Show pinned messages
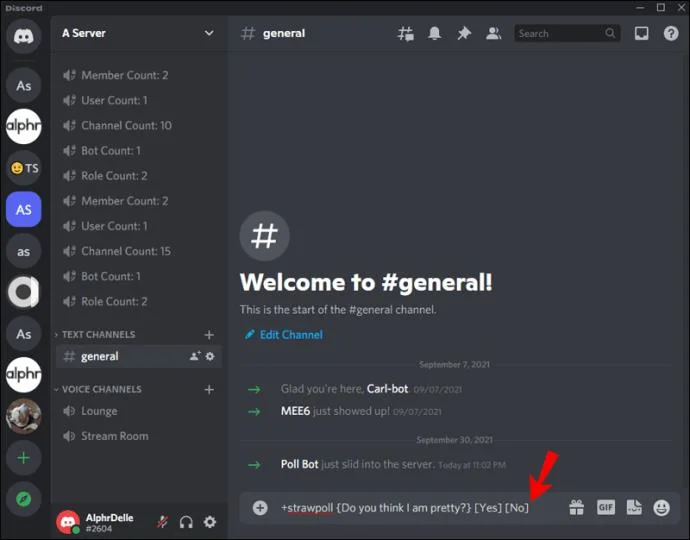The height and width of the screenshot is (540, 690). pos(464,33)
